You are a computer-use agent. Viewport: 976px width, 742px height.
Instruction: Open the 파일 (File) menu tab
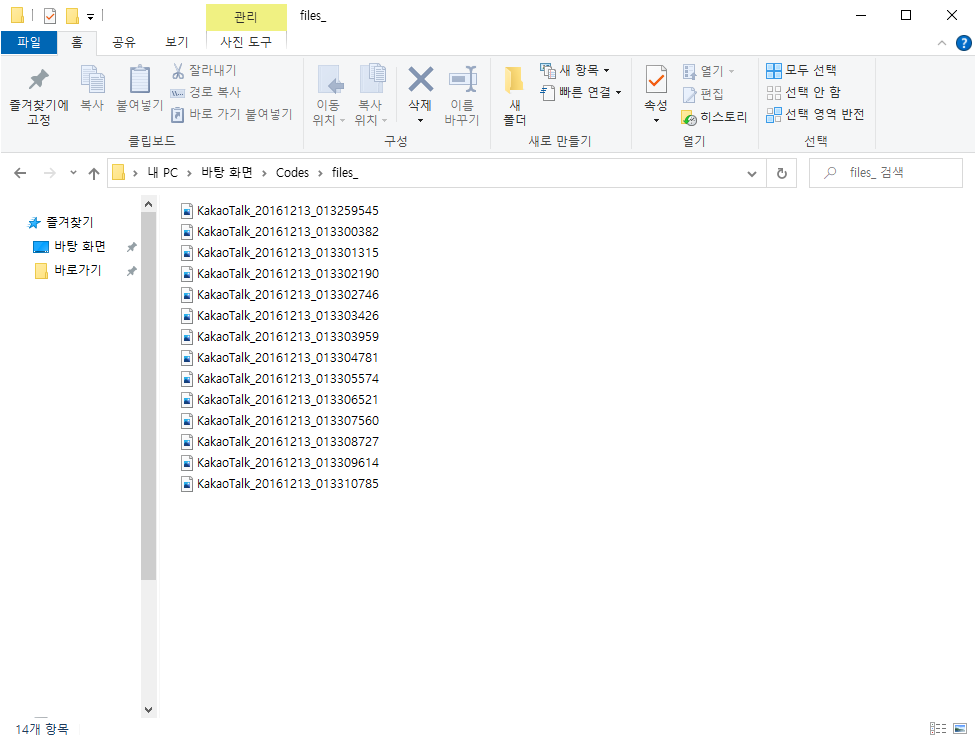pos(29,42)
